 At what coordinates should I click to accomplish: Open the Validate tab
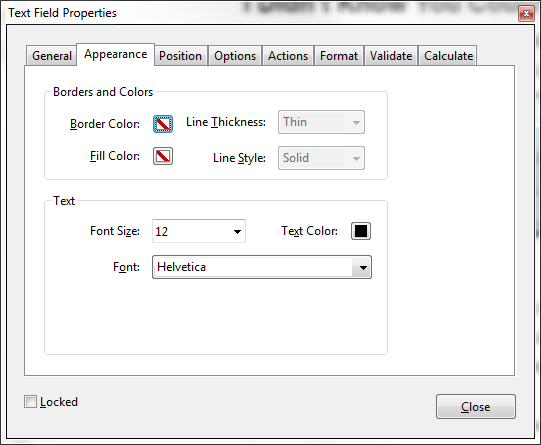click(391, 56)
